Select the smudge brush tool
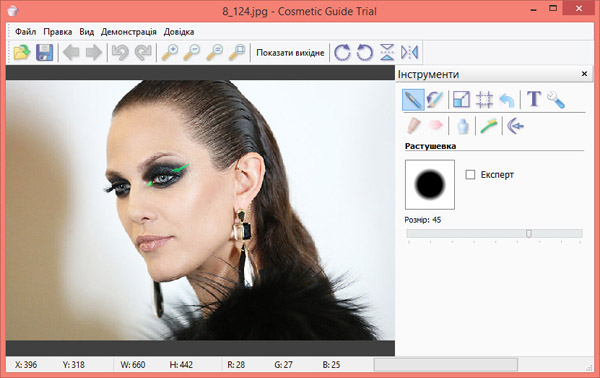 point(435,100)
